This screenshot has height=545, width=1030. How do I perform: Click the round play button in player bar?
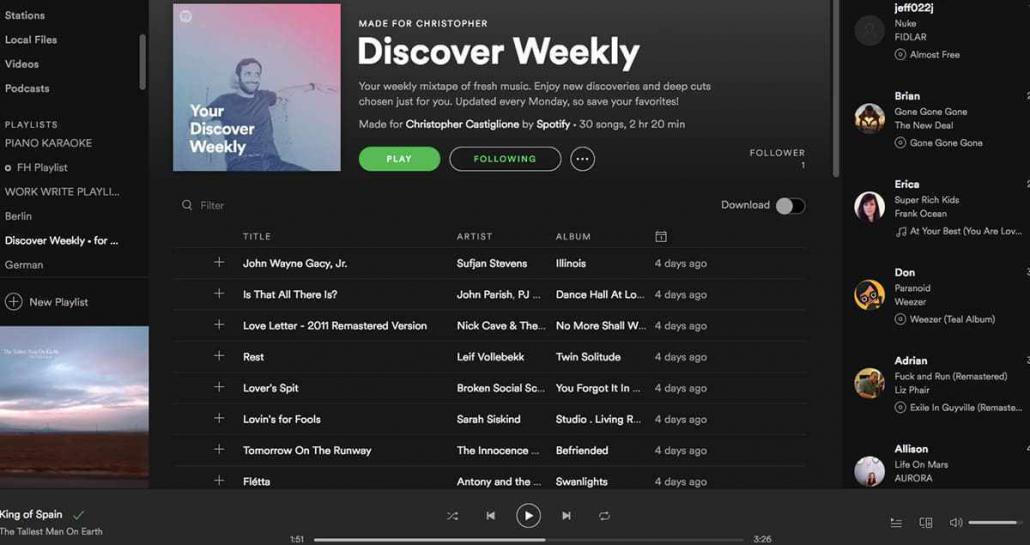528,515
